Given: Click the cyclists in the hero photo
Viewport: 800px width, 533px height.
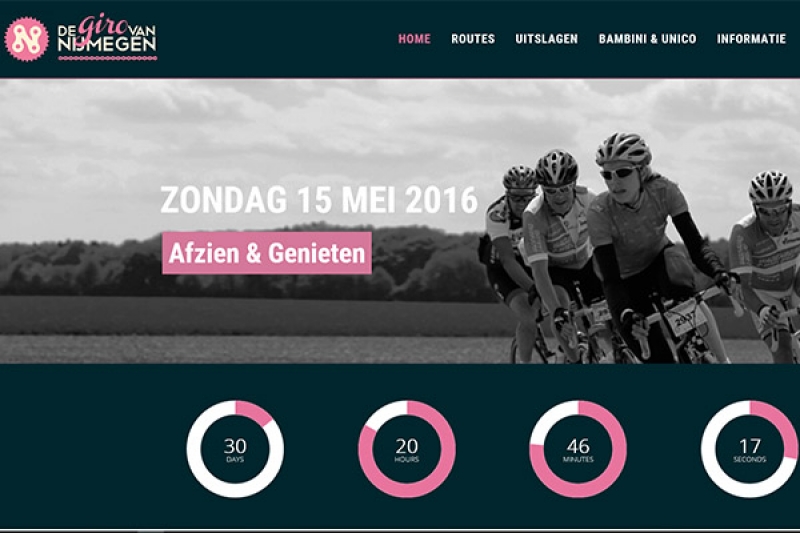Looking at the screenshot, I should pyautogui.click(x=639, y=248).
